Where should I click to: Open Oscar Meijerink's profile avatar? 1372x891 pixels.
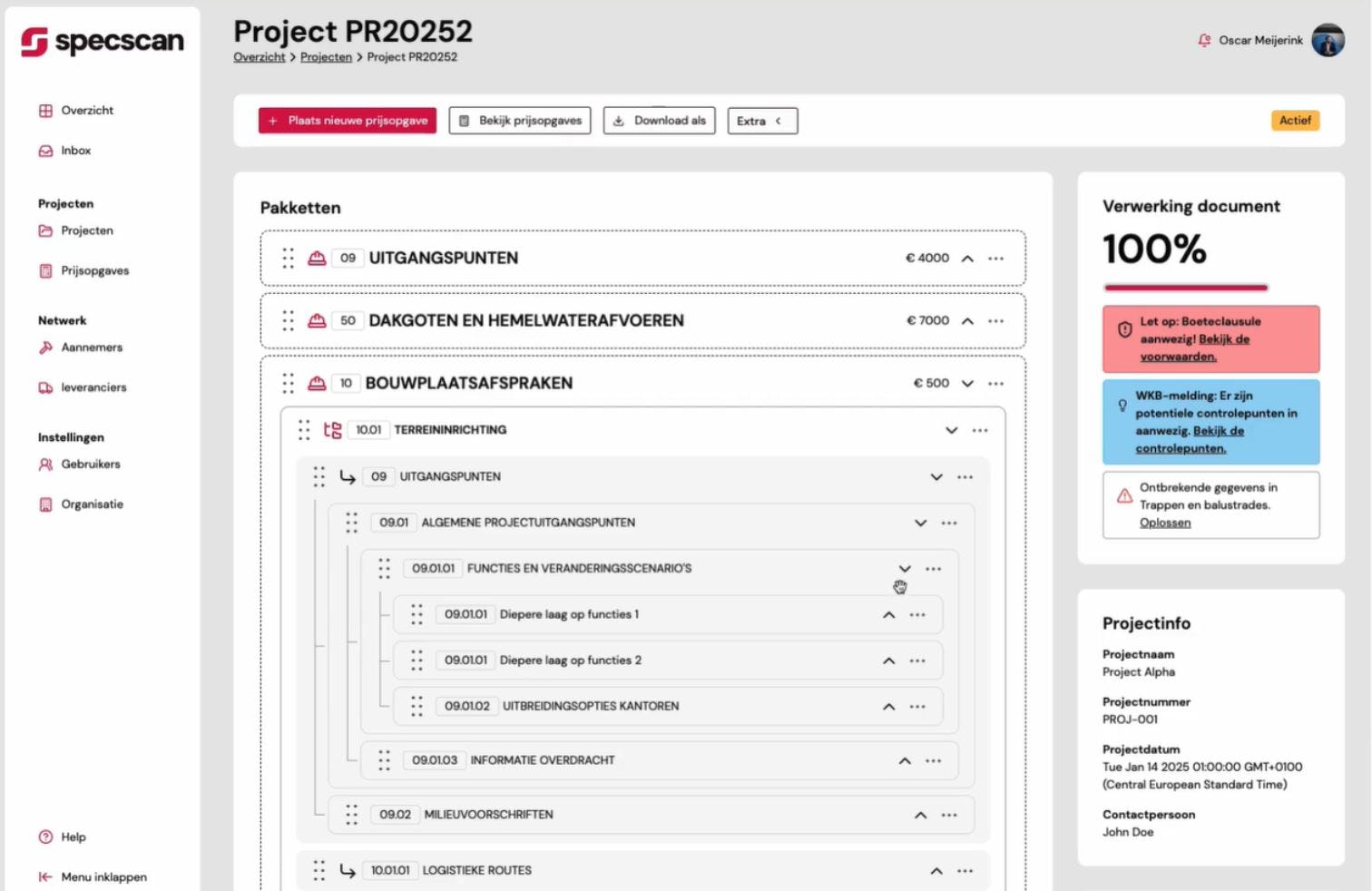pos(1328,41)
